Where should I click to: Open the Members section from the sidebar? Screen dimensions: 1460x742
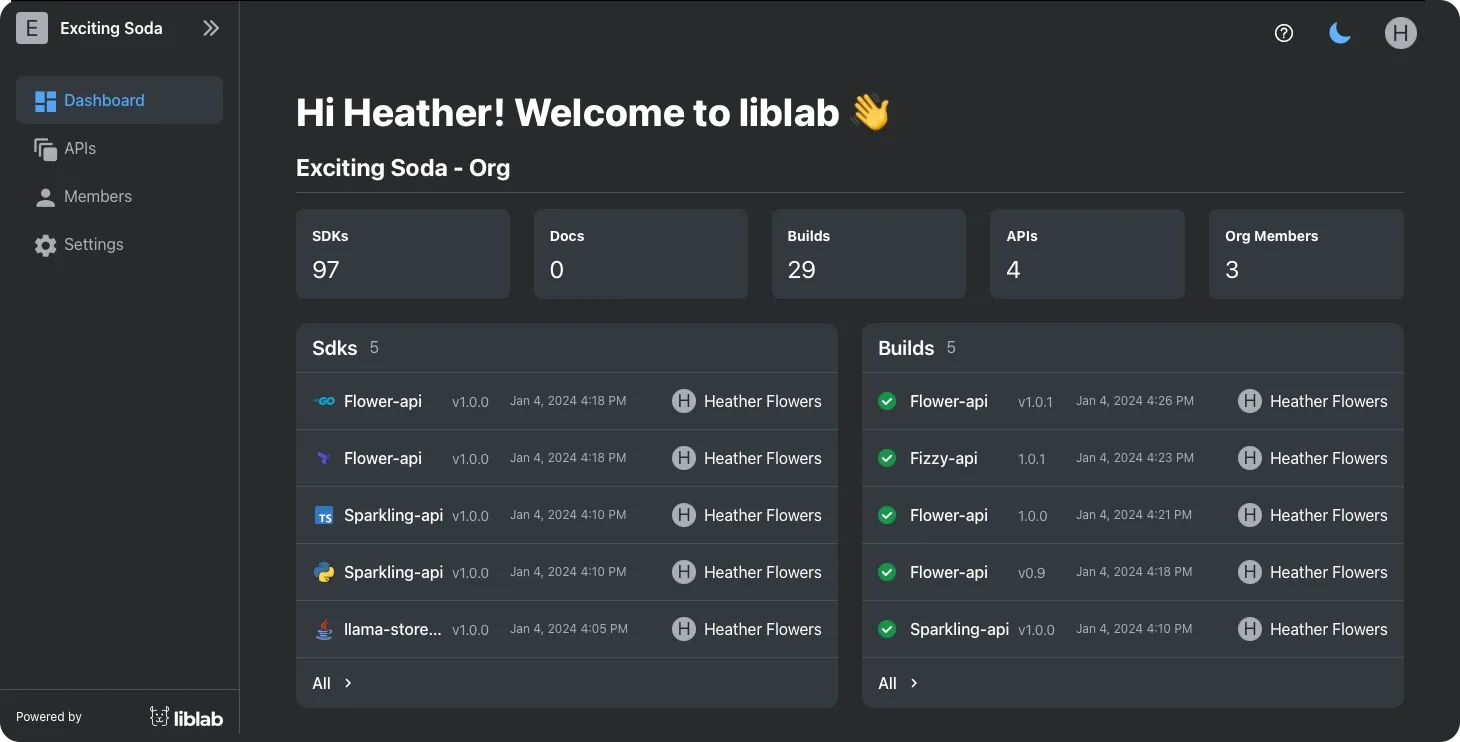click(97, 196)
